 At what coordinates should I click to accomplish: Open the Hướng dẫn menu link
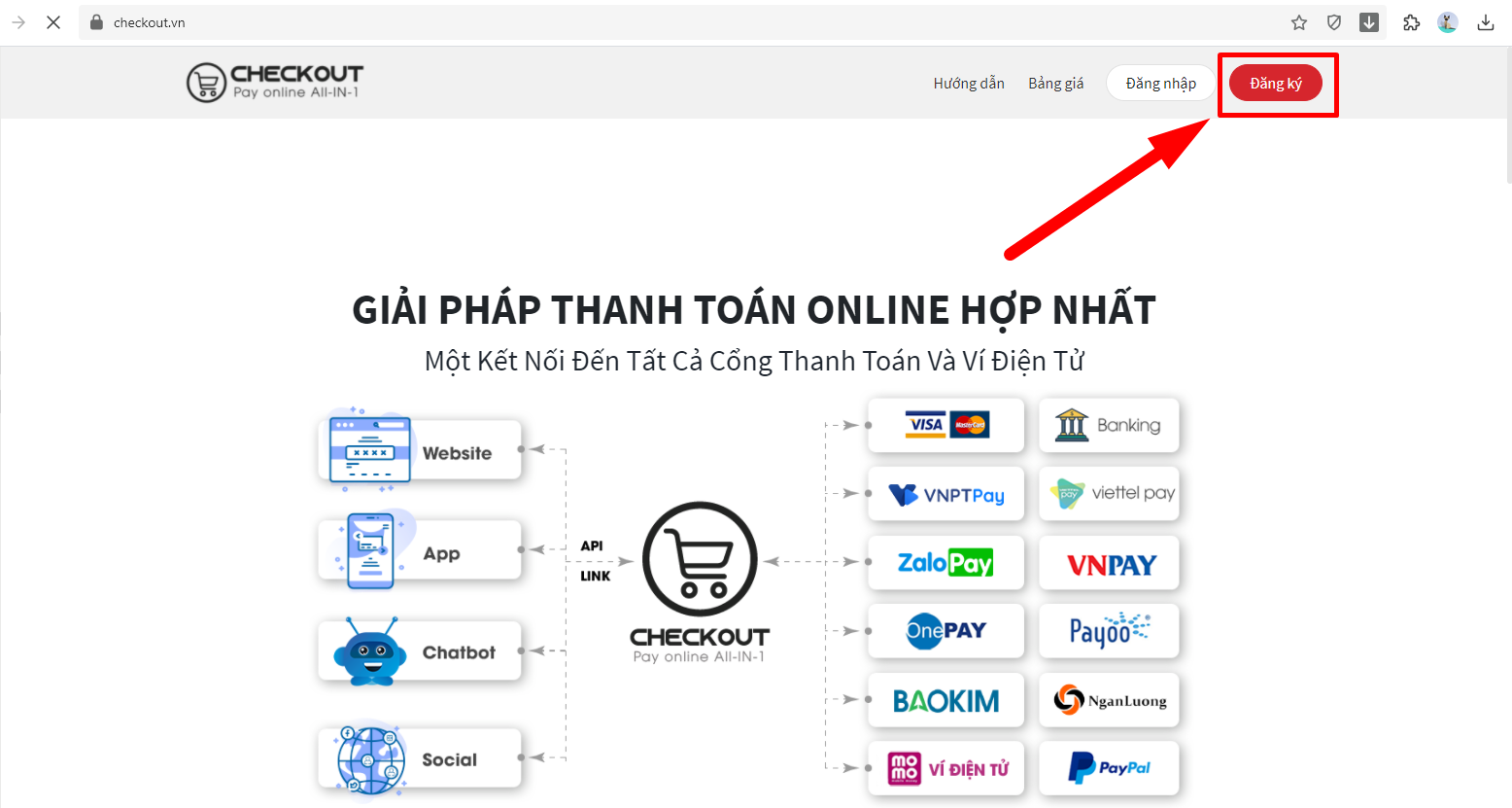[x=969, y=84]
